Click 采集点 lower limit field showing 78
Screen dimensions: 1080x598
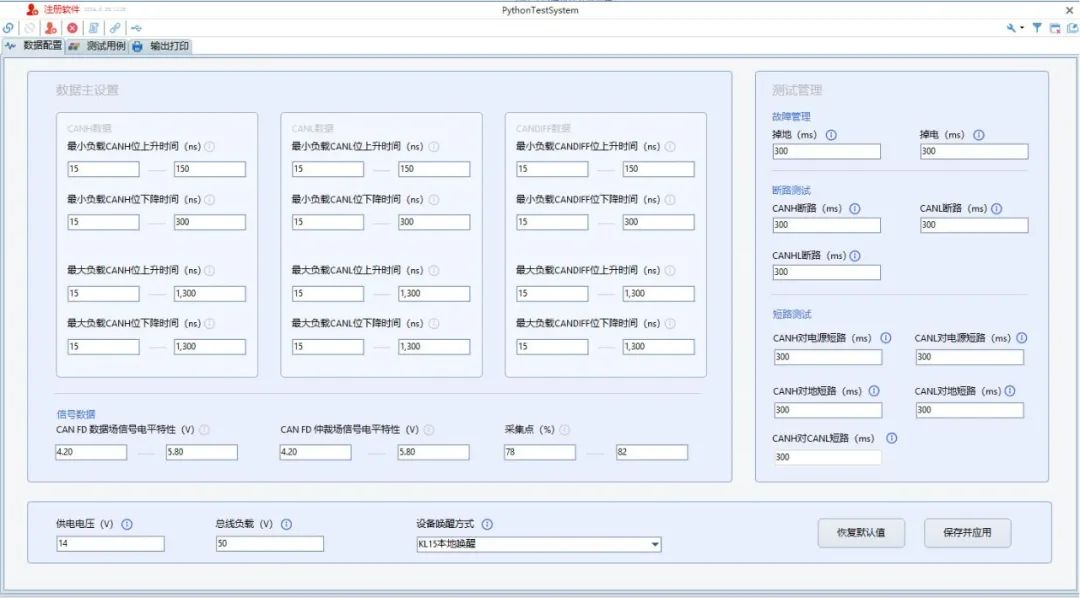539,453
